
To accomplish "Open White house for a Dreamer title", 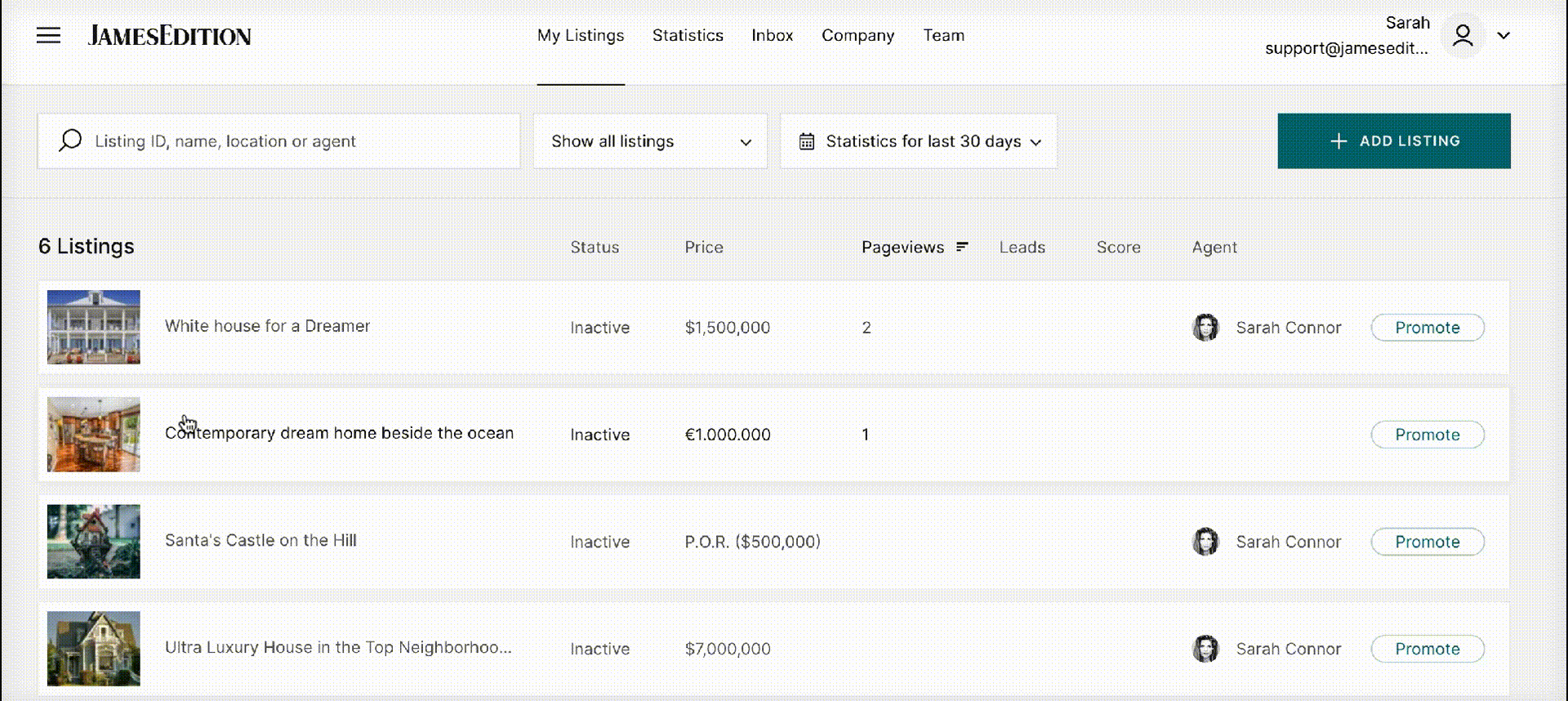I will click(267, 326).
